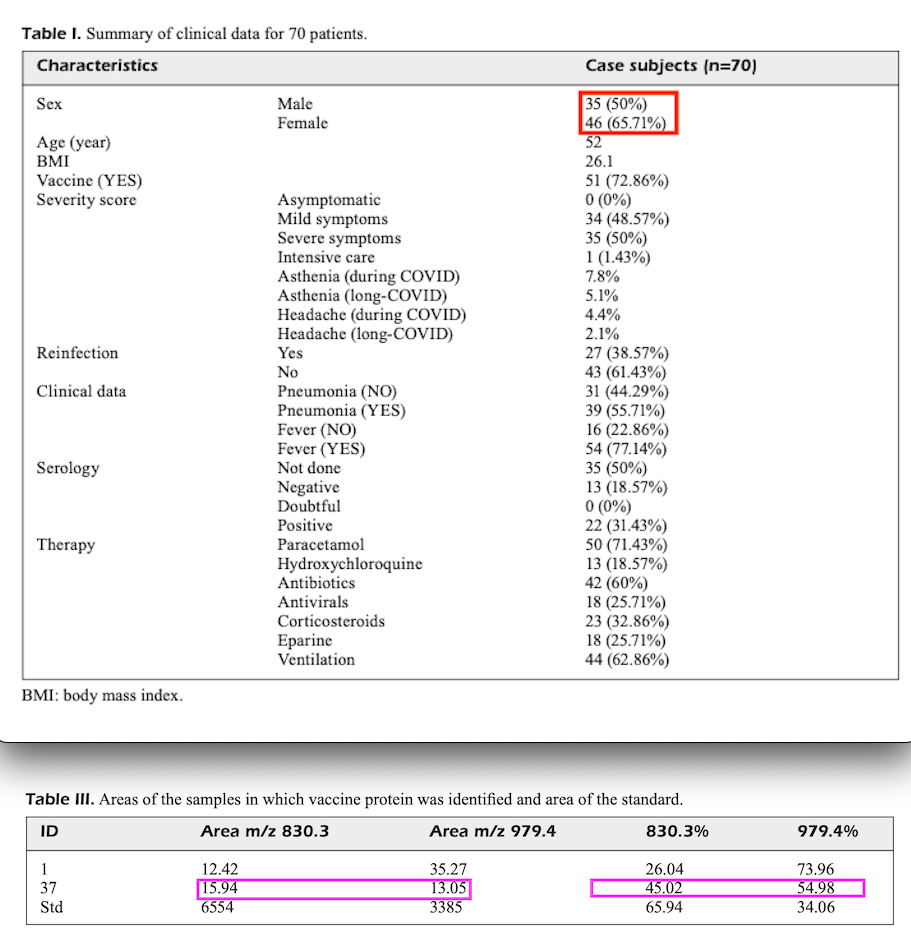Click the Table I caption title
Viewport: 911px width, 941px height.
(194, 34)
